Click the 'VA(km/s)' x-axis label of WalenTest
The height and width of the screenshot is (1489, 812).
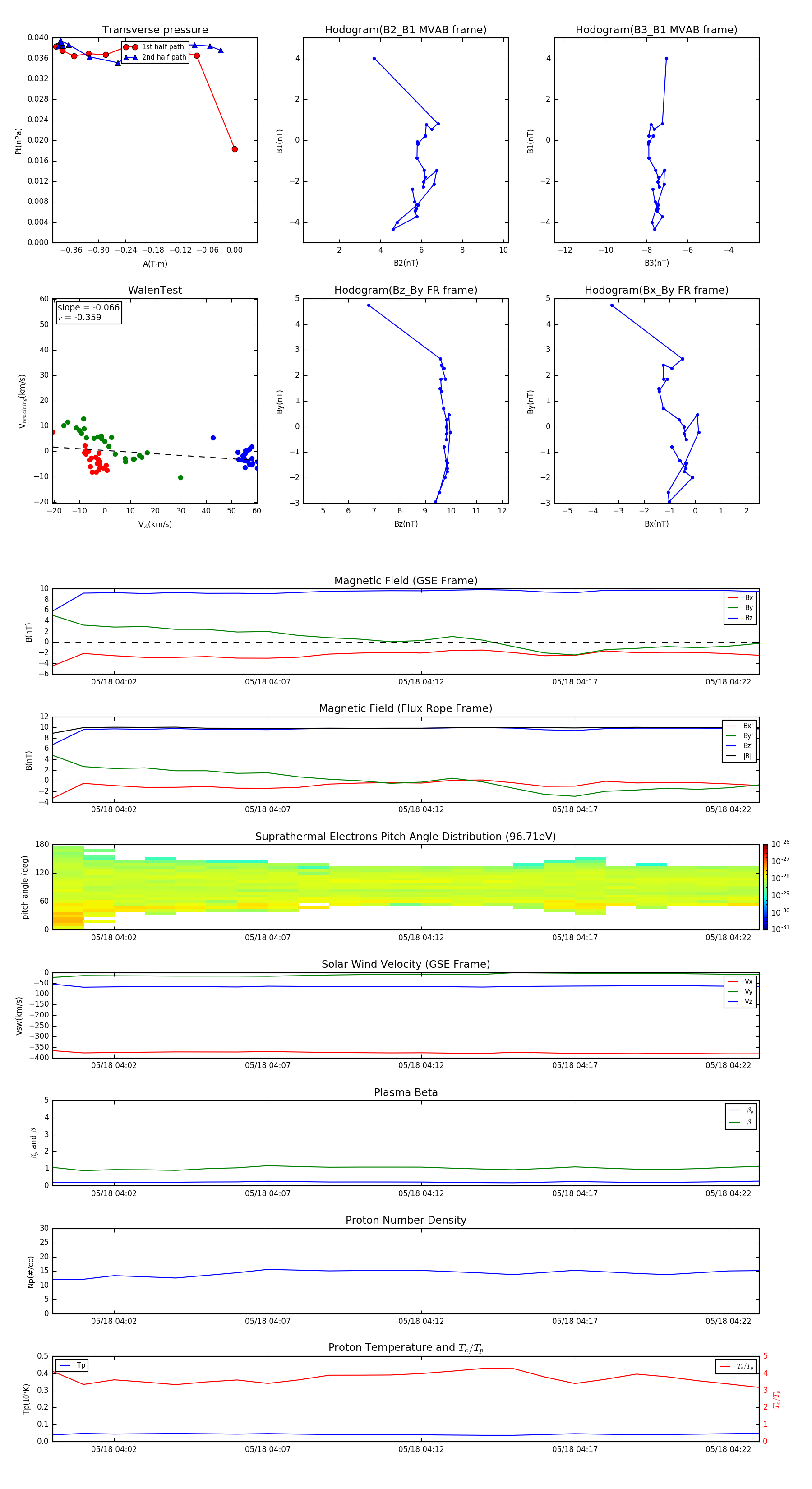155,525
